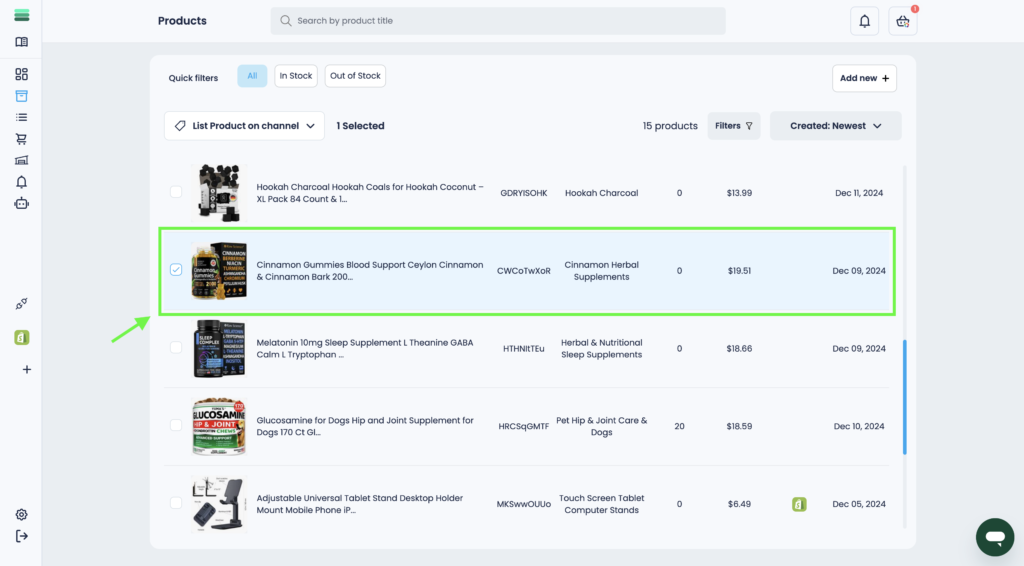
Task: Uncheck the Cinnamon Gummies product checkbox
Action: (x=176, y=270)
